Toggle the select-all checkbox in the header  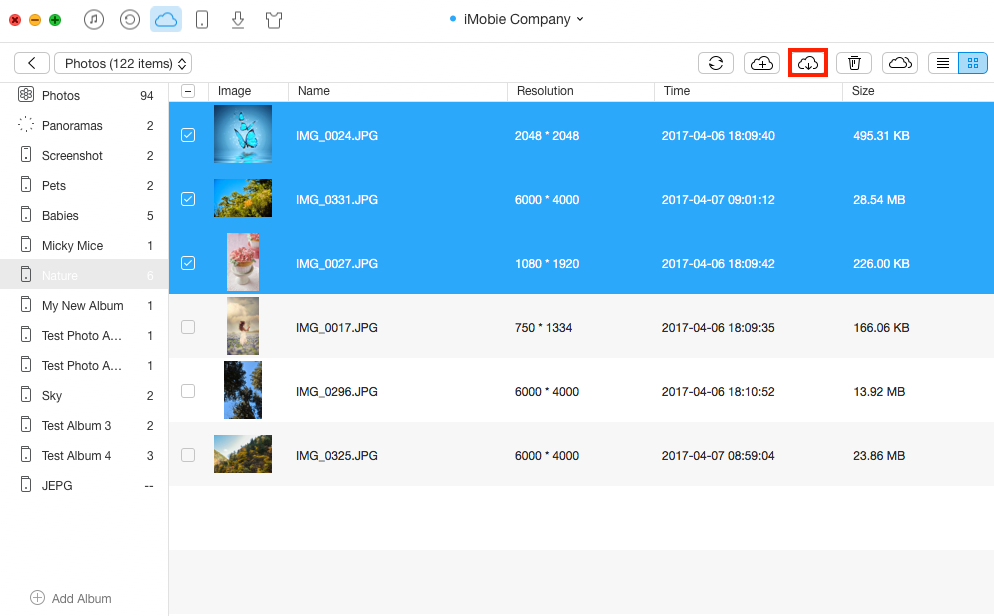[188, 91]
